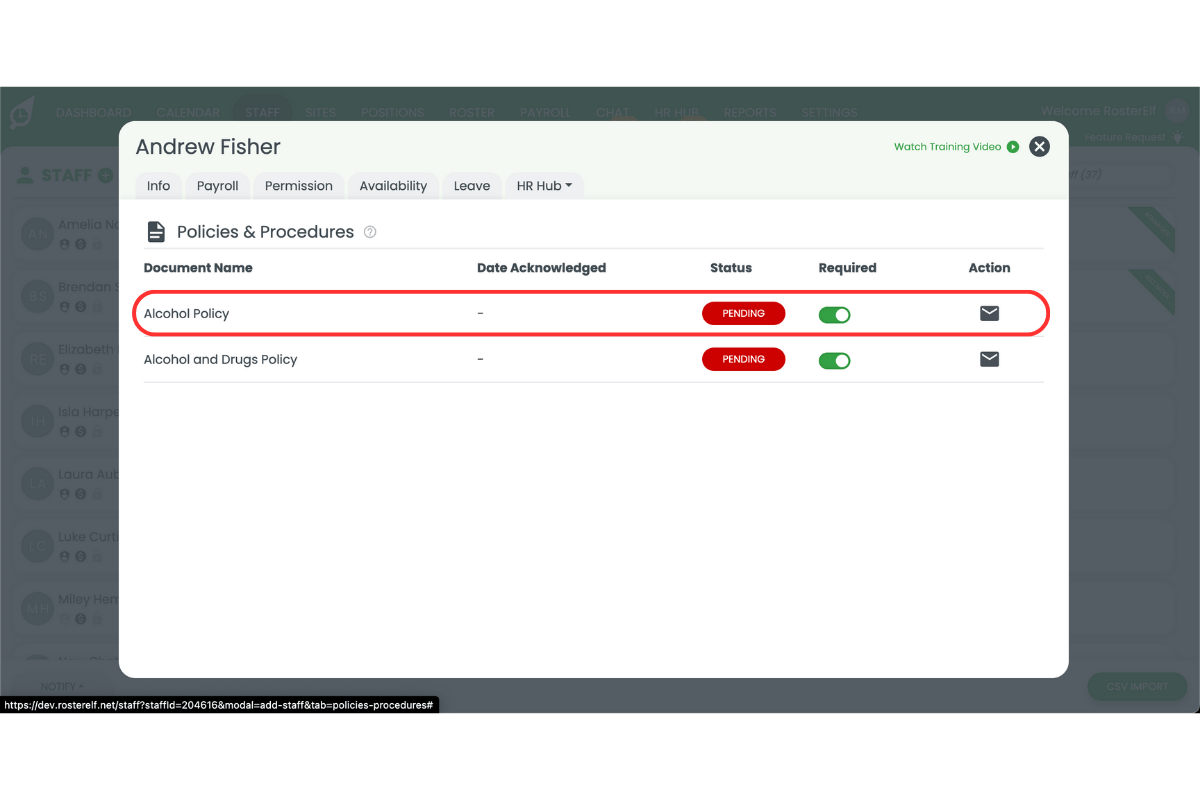The height and width of the screenshot is (800, 1200).
Task: Click the document icon next to Policies & Procedures
Action: pos(156,232)
